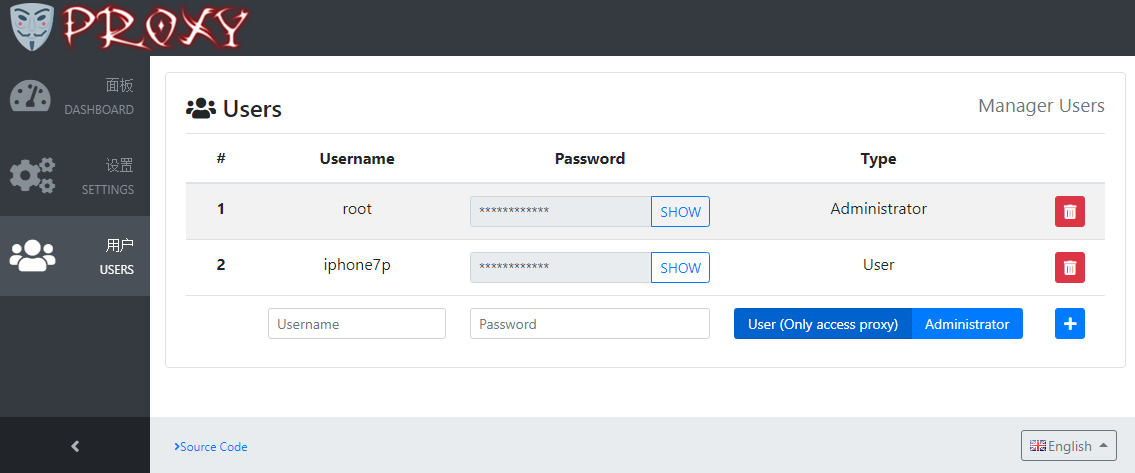The image size is (1135, 473).
Task: Click the 'root' username cell
Action: [x=357, y=209]
